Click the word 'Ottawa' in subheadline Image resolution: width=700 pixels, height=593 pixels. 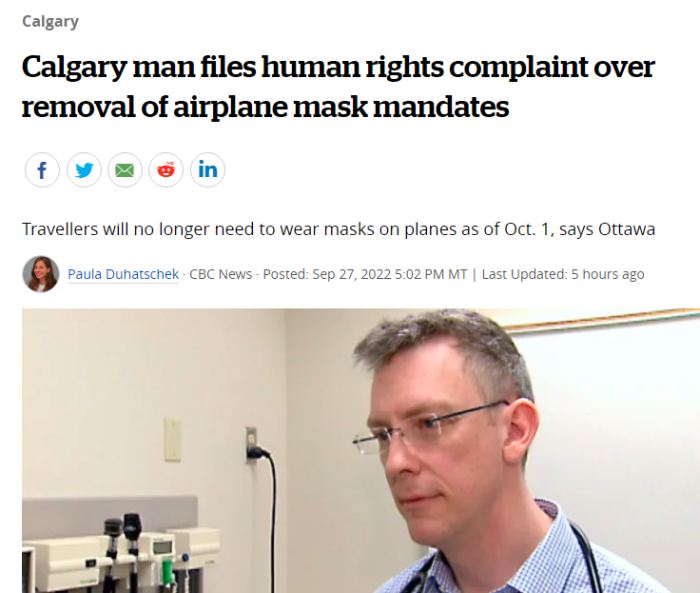(626, 229)
